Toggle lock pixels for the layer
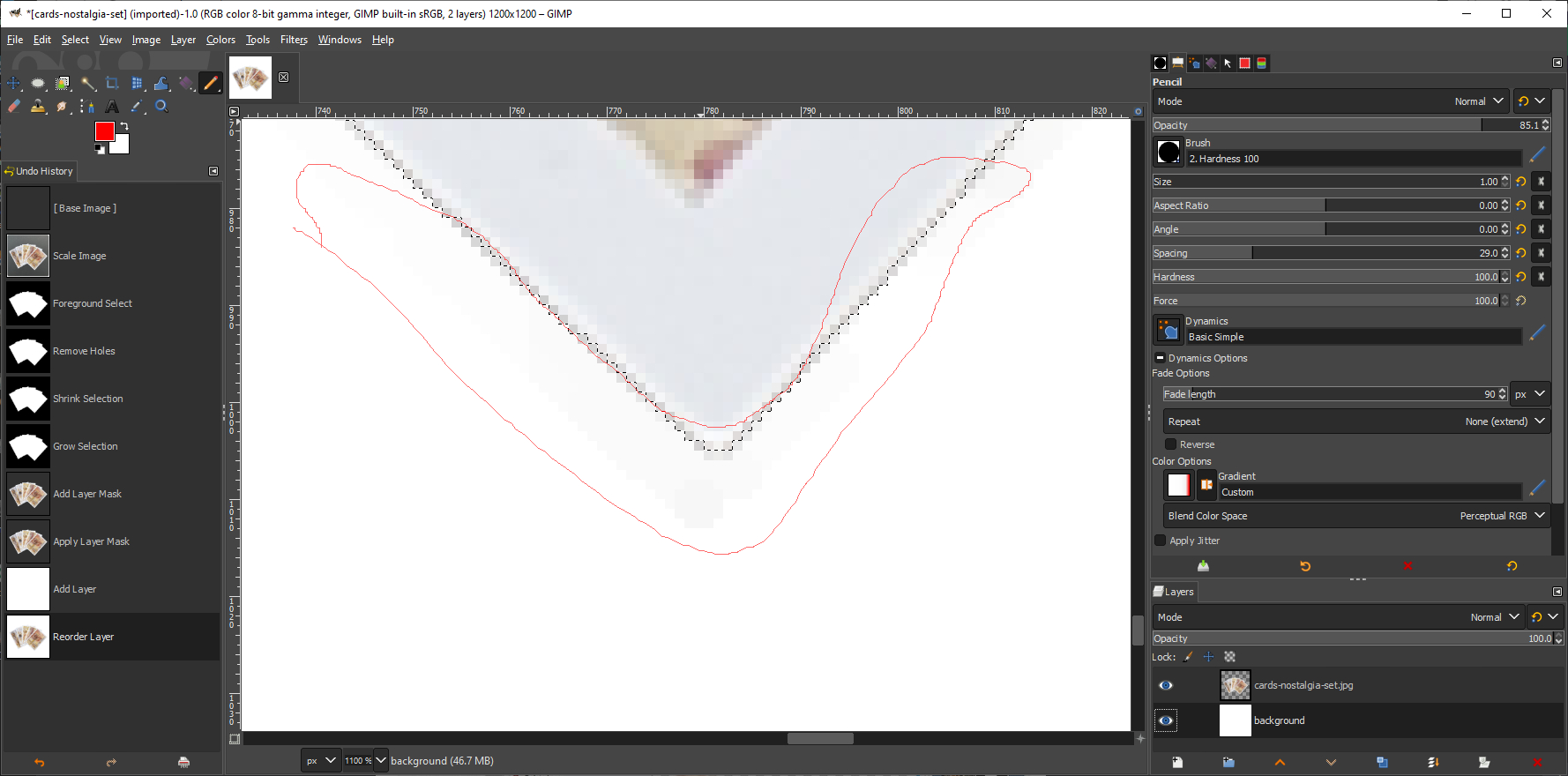Screen dimensions: 1568x776 pyautogui.click(x=1189, y=657)
